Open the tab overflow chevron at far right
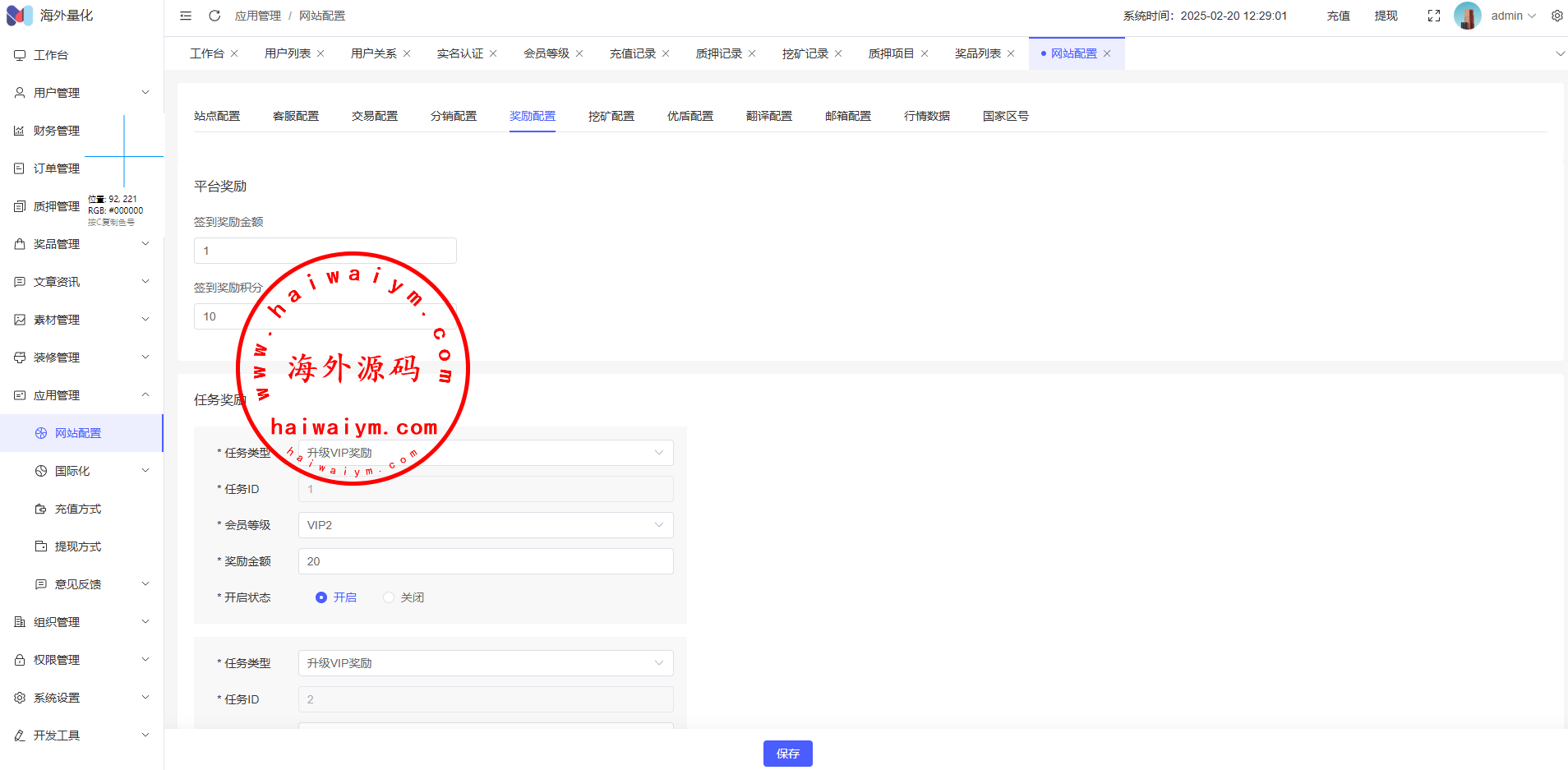Screen dimensions: 1568x770 coord(1560,53)
